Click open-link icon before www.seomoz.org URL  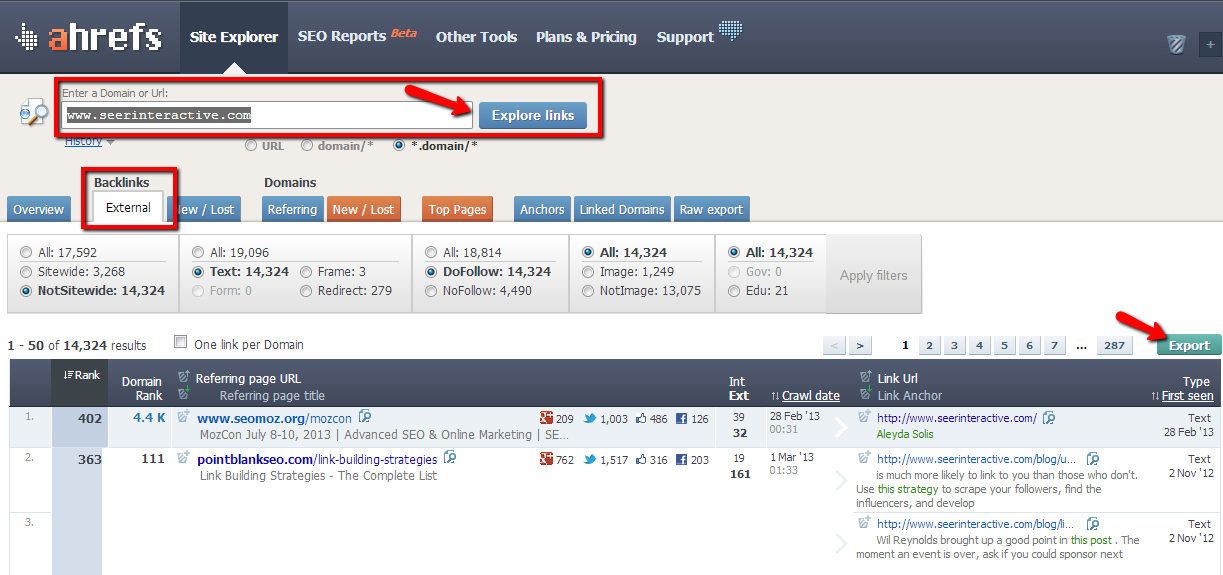[x=183, y=416]
